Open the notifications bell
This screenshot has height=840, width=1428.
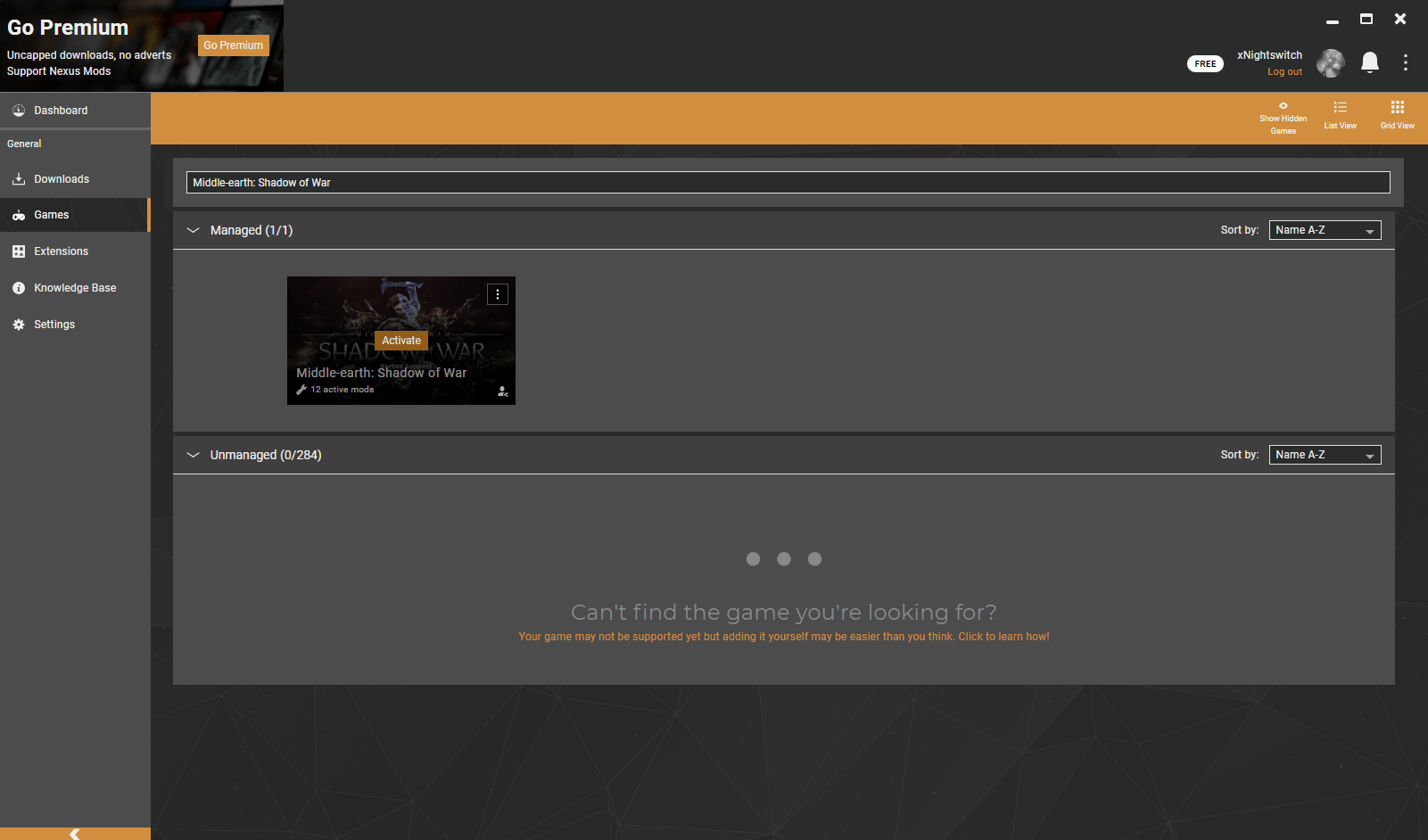[1370, 62]
